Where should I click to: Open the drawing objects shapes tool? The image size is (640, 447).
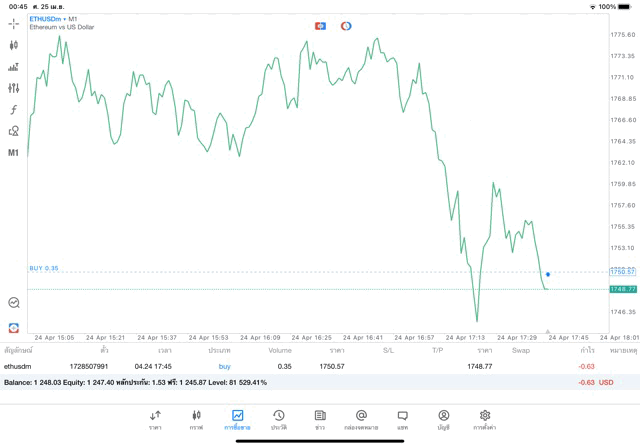coord(13,131)
